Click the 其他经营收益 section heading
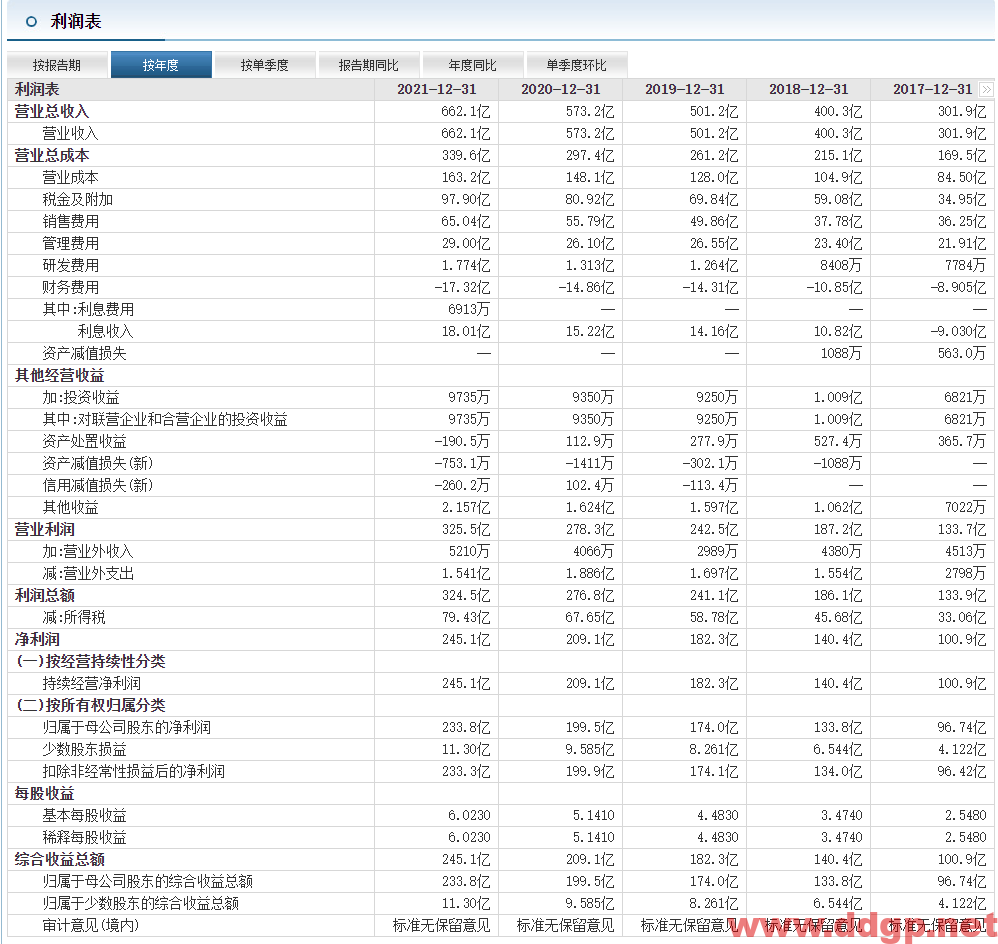998x944 pixels. [59, 376]
